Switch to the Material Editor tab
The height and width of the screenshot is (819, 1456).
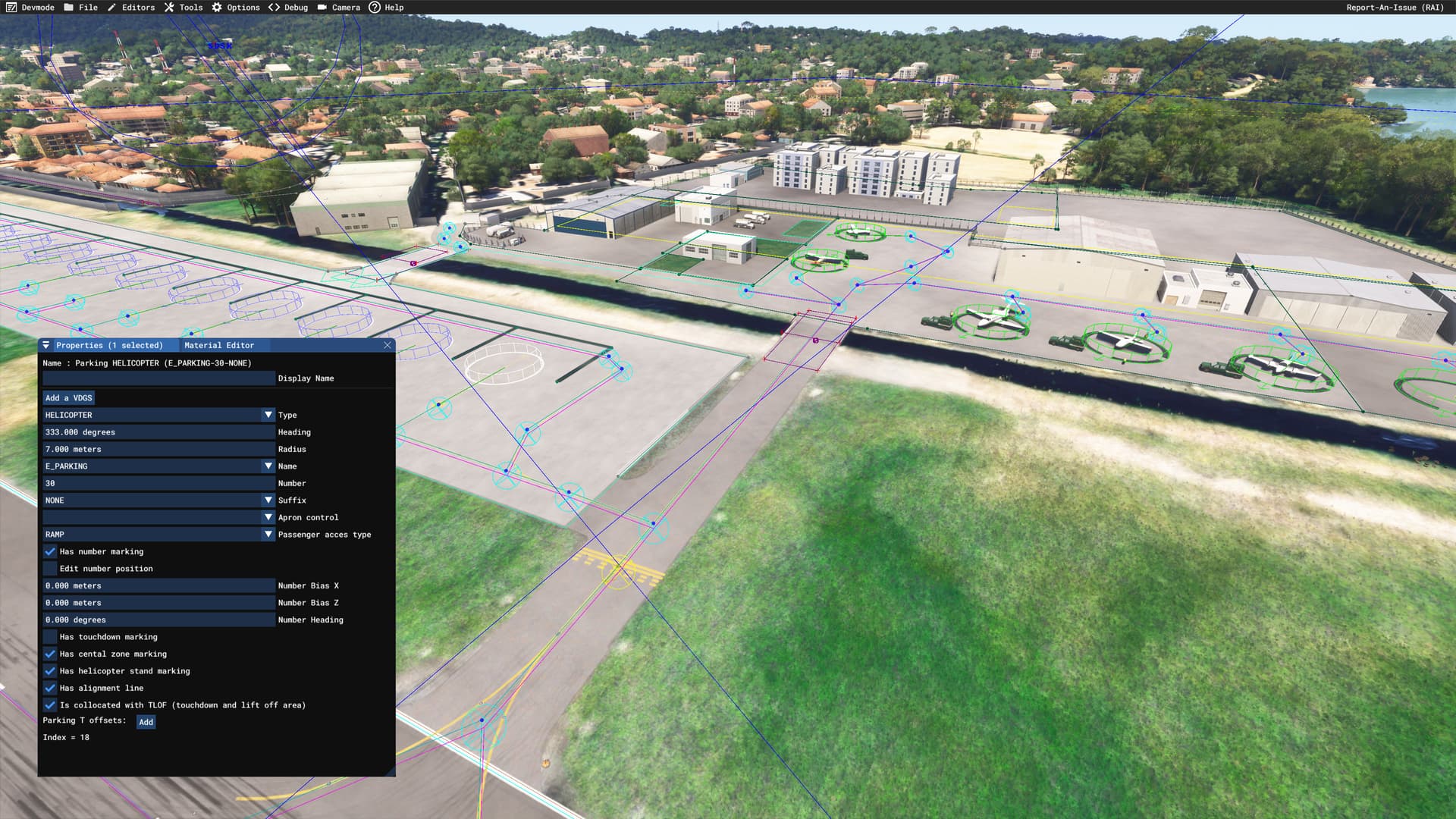coord(219,345)
